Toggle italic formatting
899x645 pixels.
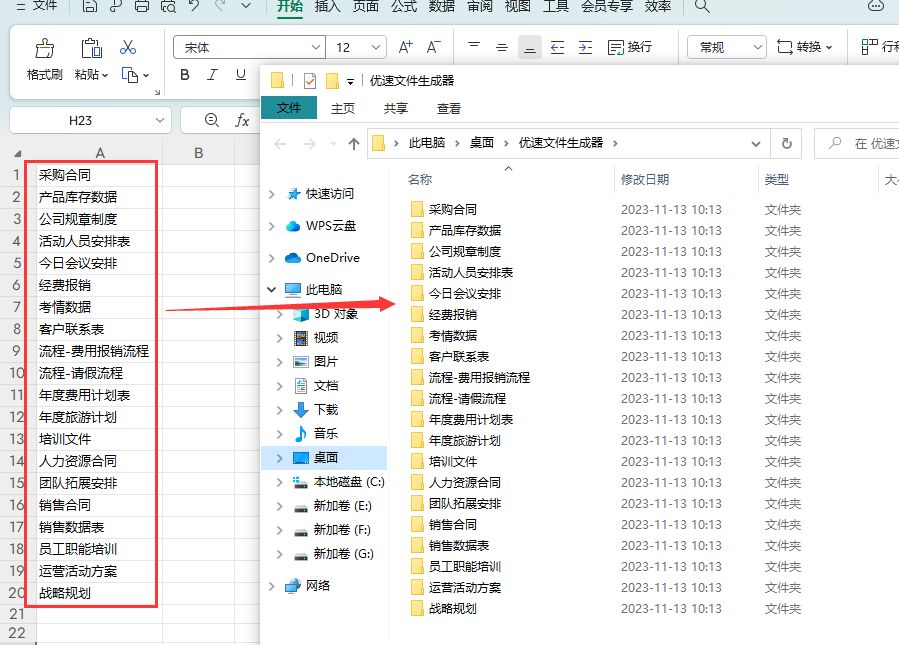(x=213, y=75)
